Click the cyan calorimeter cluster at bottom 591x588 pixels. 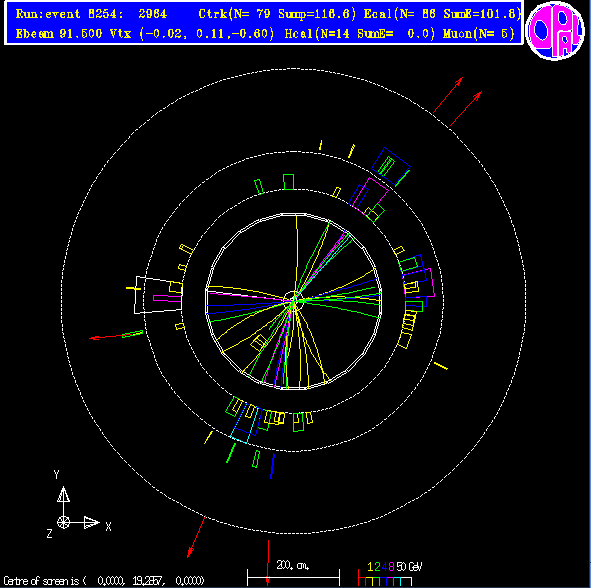coord(244,425)
